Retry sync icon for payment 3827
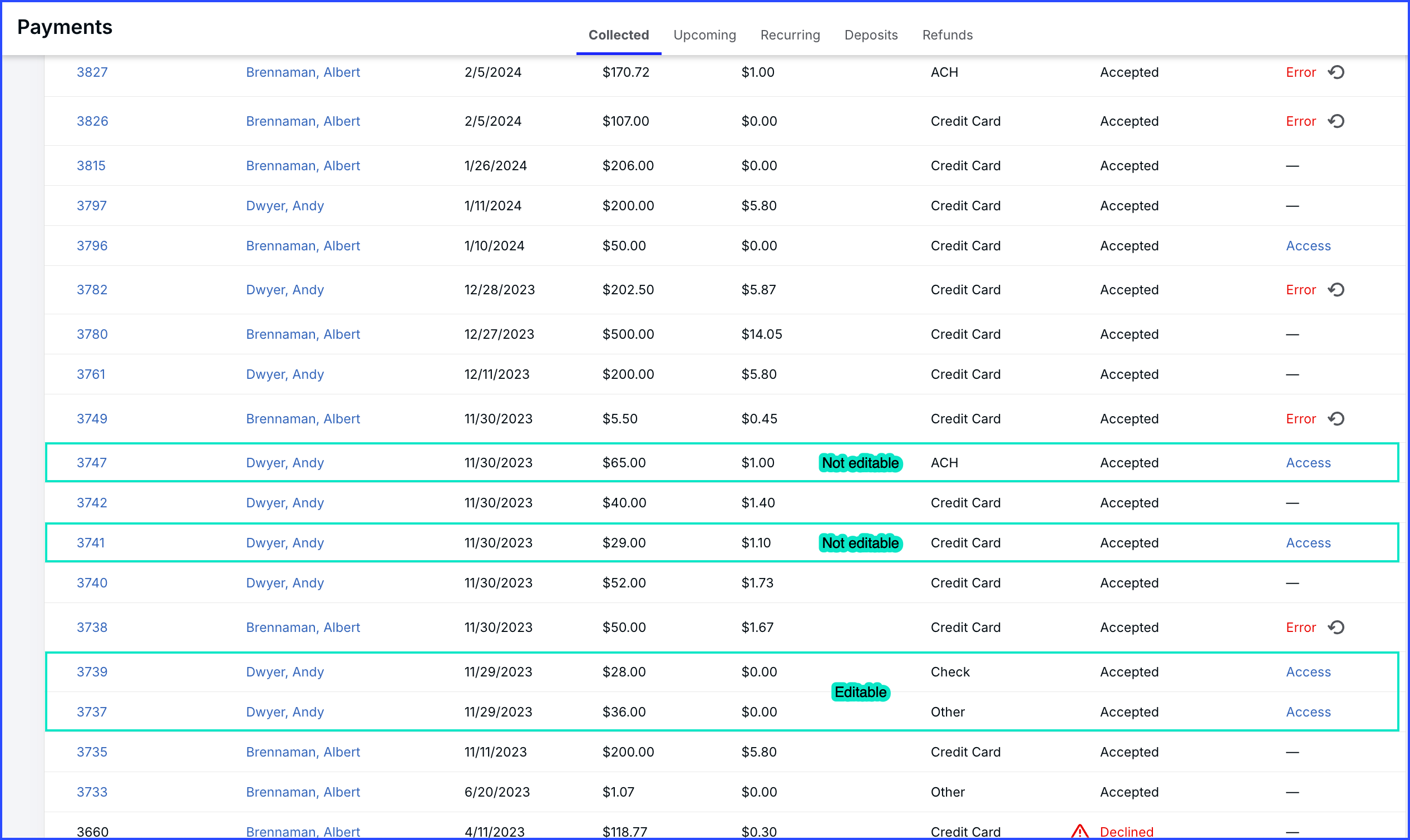Viewport: 1410px width, 840px height. (1337, 72)
